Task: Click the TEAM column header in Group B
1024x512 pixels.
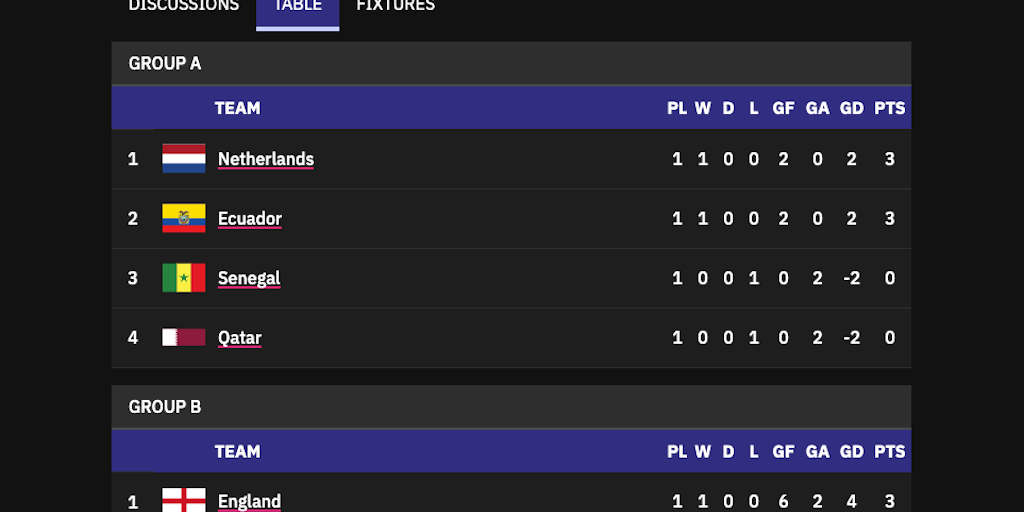Action: [x=237, y=451]
